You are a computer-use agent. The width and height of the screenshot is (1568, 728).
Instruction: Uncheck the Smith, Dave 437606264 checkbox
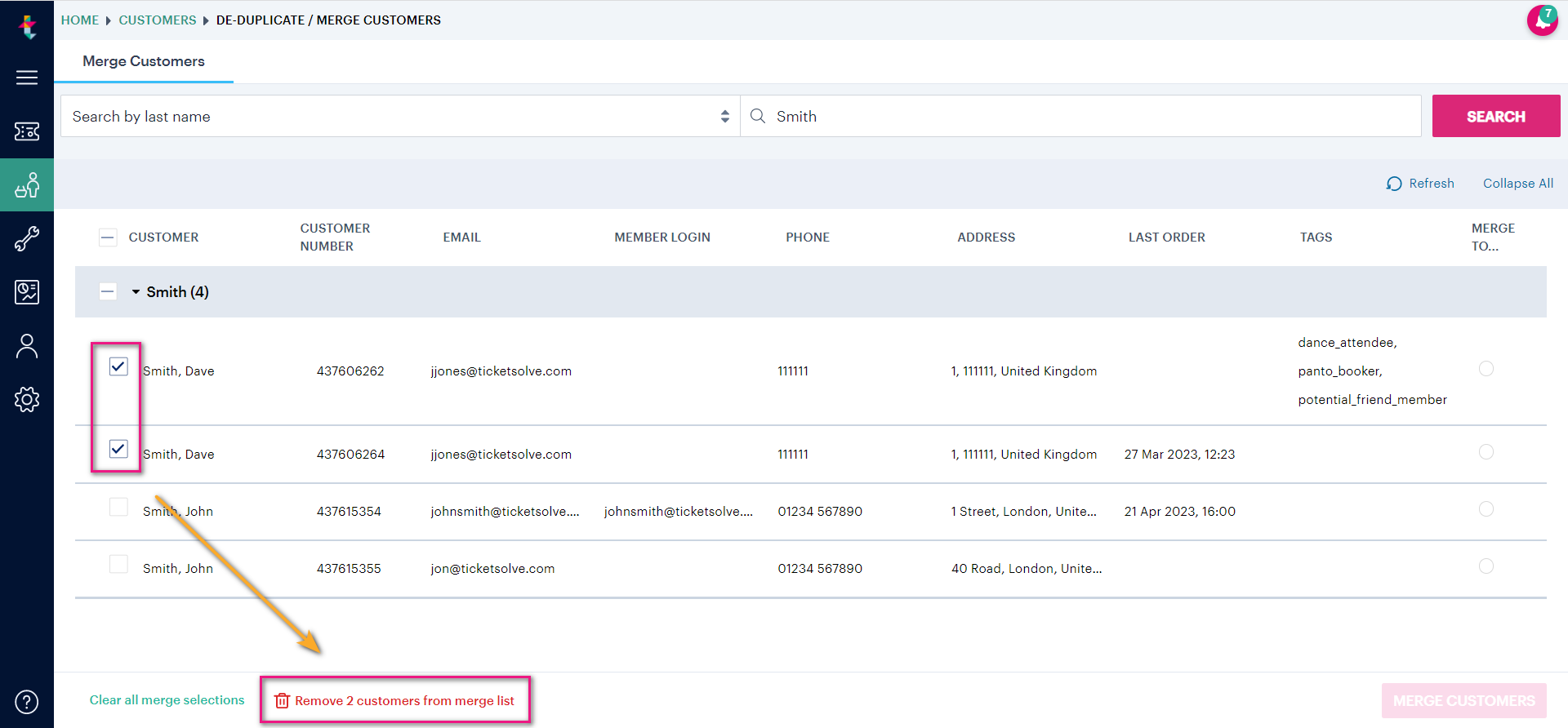pos(118,449)
